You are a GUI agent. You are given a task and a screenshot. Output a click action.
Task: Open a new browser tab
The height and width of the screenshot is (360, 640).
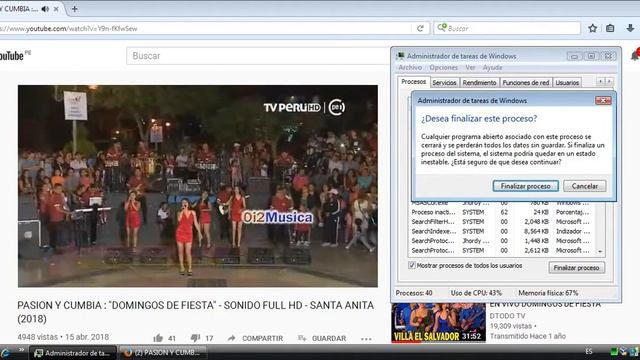[74, 9]
